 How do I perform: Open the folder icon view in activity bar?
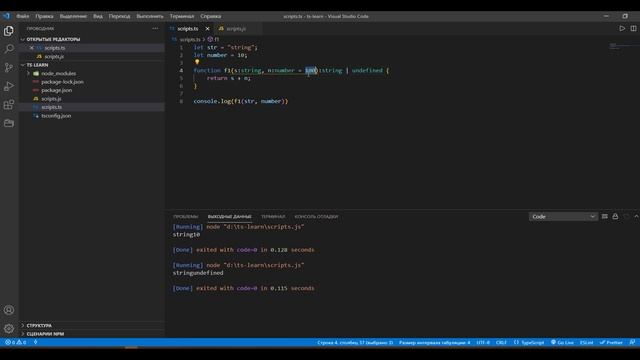coord(9,123)
